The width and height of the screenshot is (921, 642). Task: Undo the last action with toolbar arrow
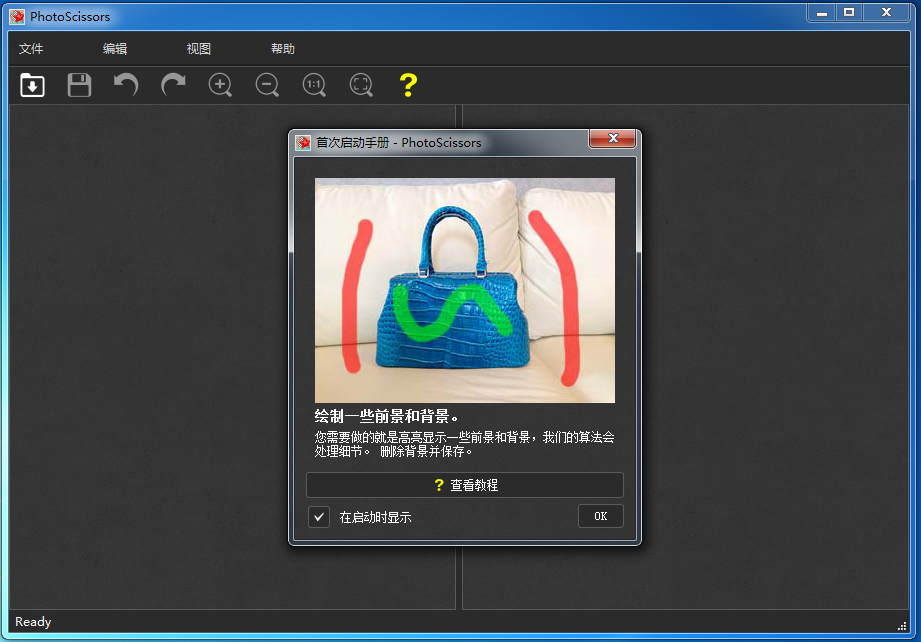(126, 85)
